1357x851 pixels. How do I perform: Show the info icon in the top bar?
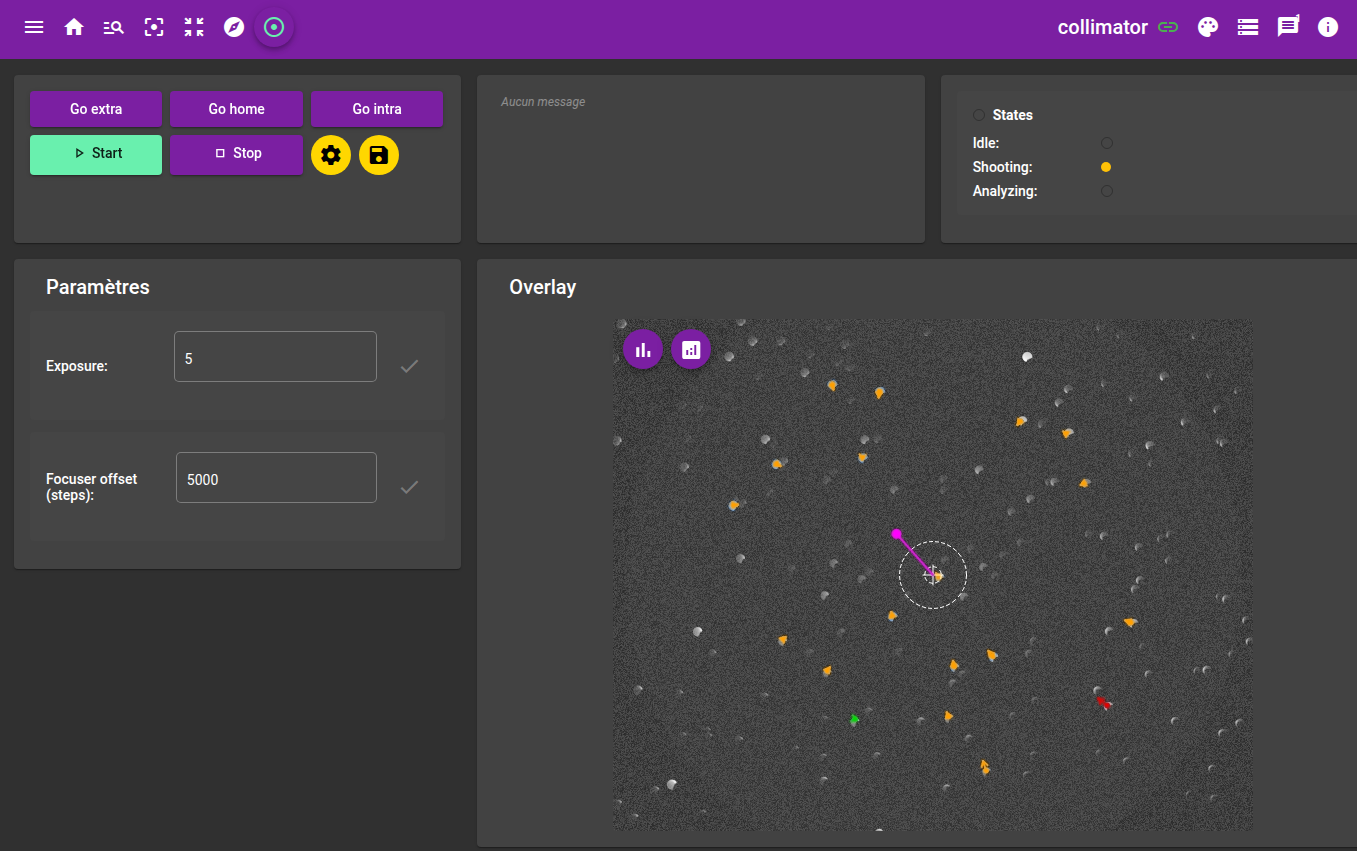pos(1328,27)
